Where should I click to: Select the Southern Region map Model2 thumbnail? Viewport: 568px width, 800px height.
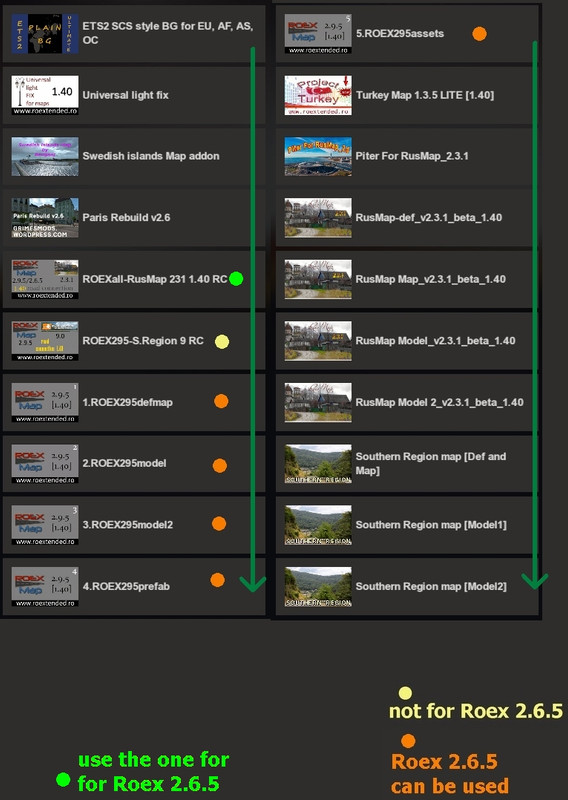coord(318,586)
